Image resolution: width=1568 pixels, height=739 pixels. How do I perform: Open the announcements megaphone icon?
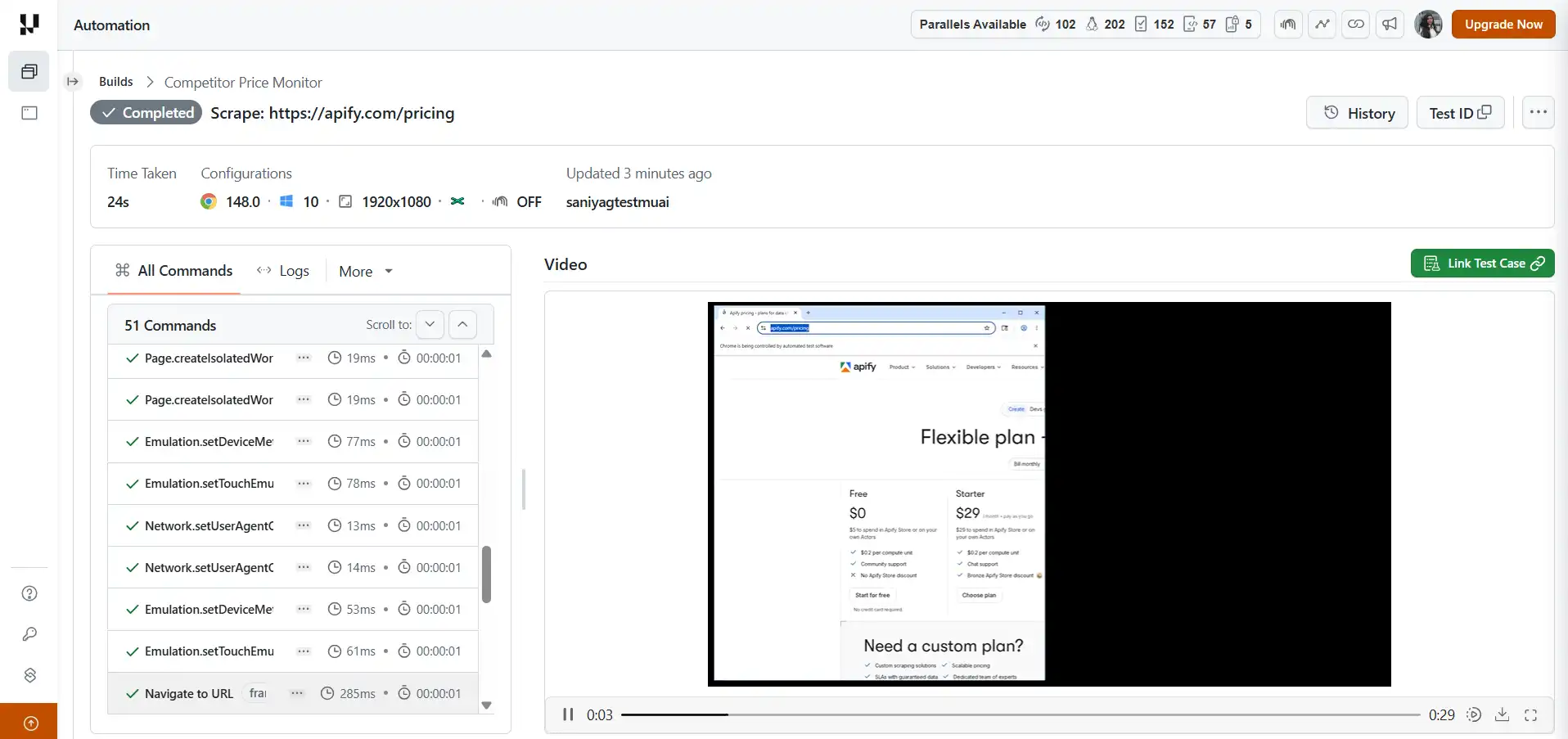pyautogui.click(x=1390, y=25)
